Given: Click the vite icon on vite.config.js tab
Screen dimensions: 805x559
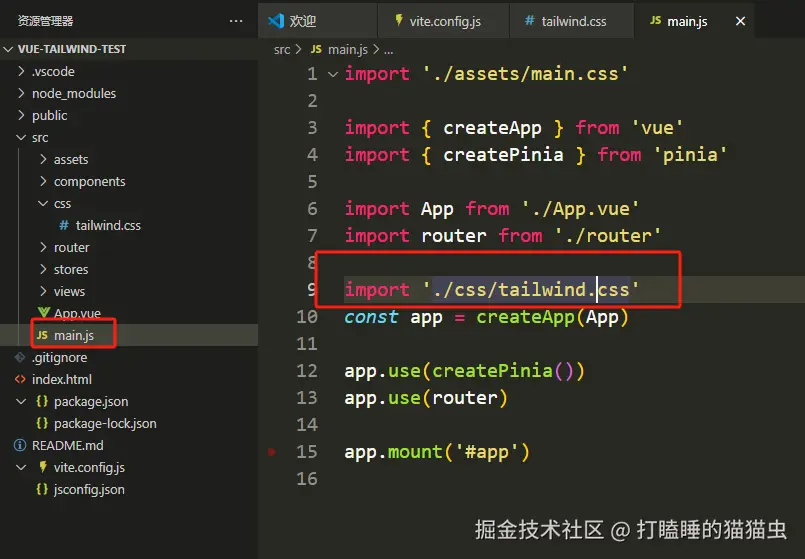Looking at the screenshot, I should [x=399, y=21].
